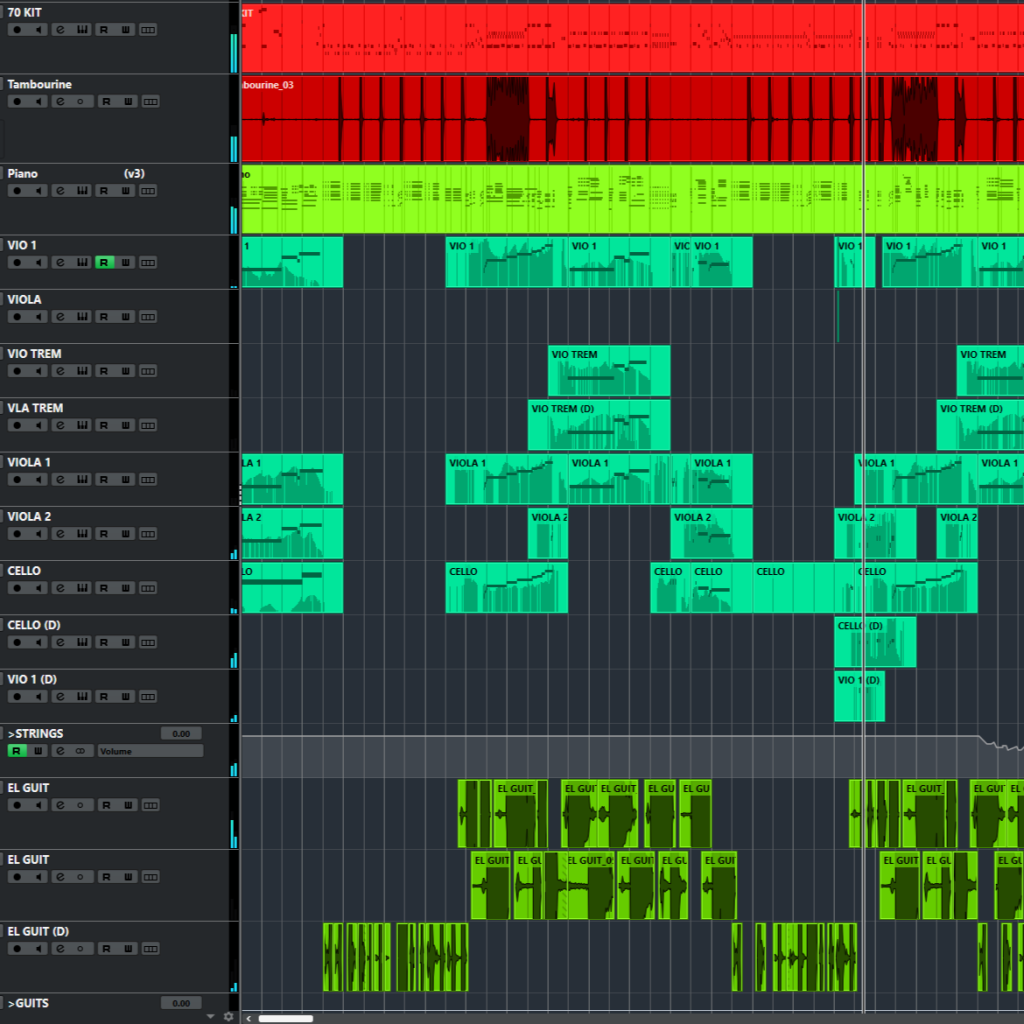Disable Read automation on the VIO 1 track

click(104, 263)
